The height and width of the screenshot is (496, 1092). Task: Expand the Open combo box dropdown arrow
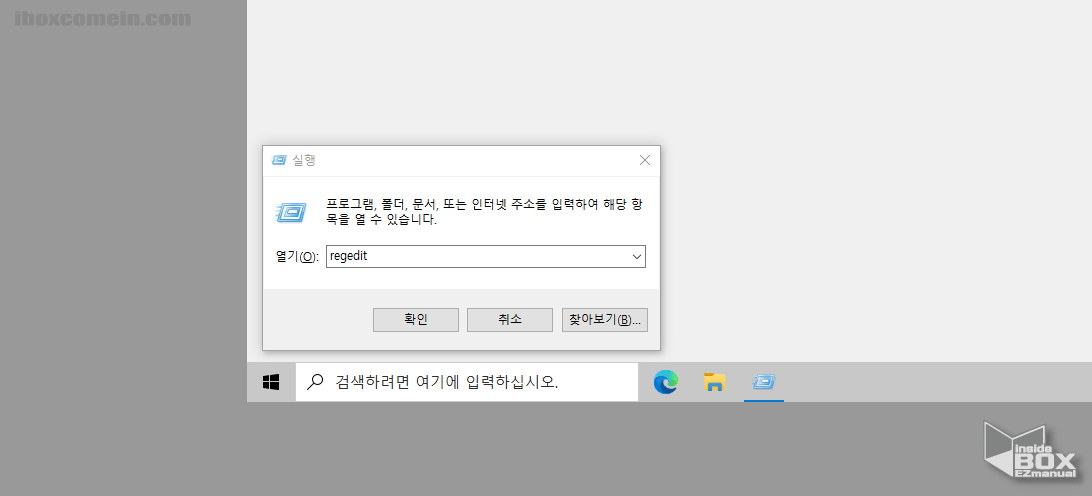[637, 256]
